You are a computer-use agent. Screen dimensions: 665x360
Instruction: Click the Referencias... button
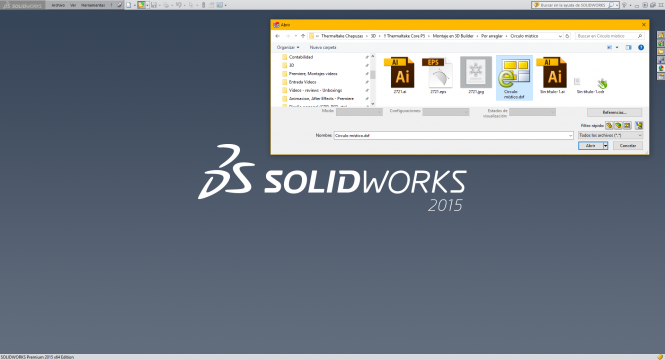pos(615,112)
